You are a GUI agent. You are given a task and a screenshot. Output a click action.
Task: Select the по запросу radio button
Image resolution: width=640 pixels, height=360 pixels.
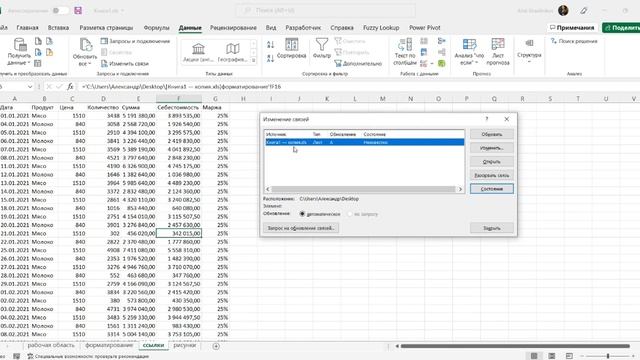pyautogui.click(x=350, y=214)
